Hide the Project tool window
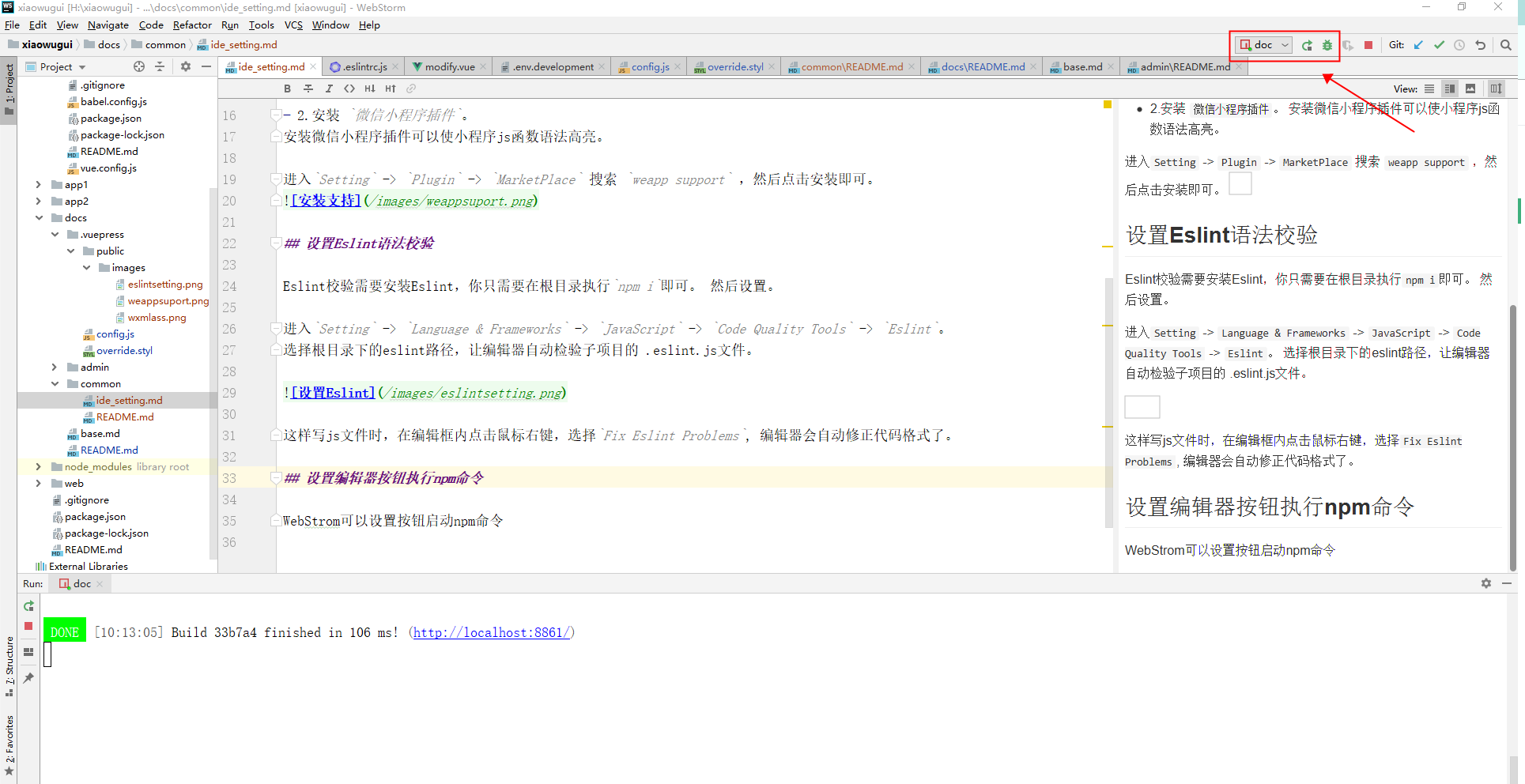 tap(206, 66)
